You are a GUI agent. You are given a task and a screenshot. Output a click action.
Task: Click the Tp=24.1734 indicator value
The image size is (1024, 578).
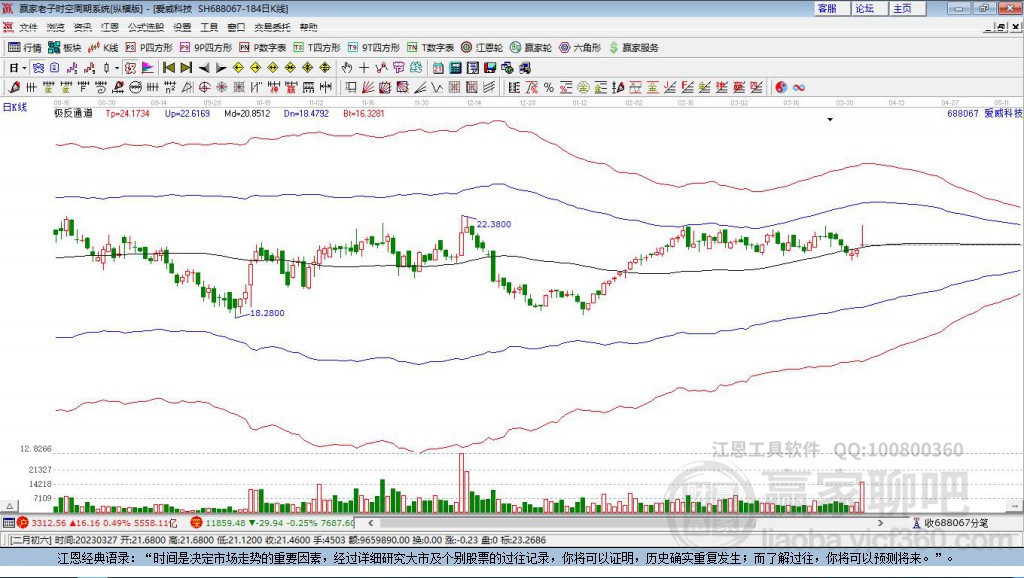[127, 114]
